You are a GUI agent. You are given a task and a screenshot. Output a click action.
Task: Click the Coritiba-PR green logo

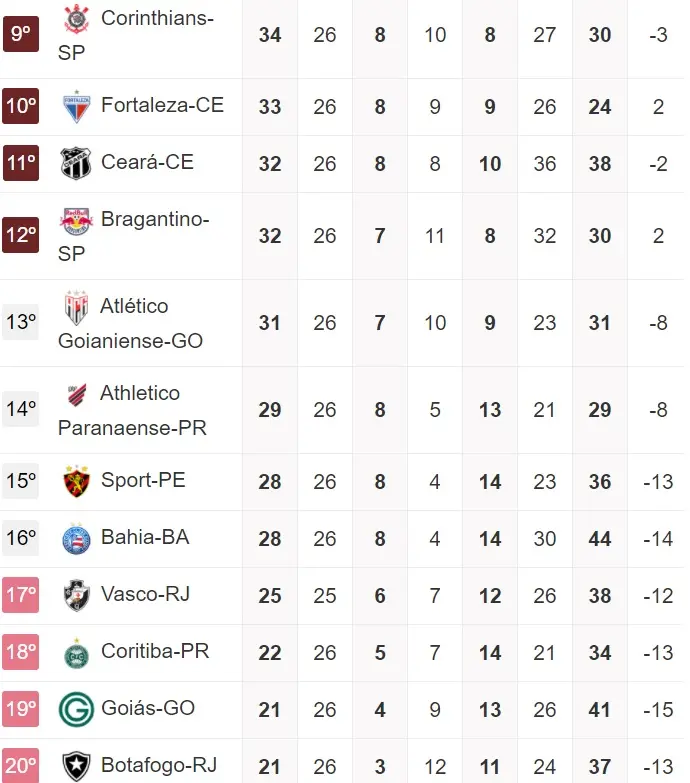pyautogui.click(x=76, y=652)
